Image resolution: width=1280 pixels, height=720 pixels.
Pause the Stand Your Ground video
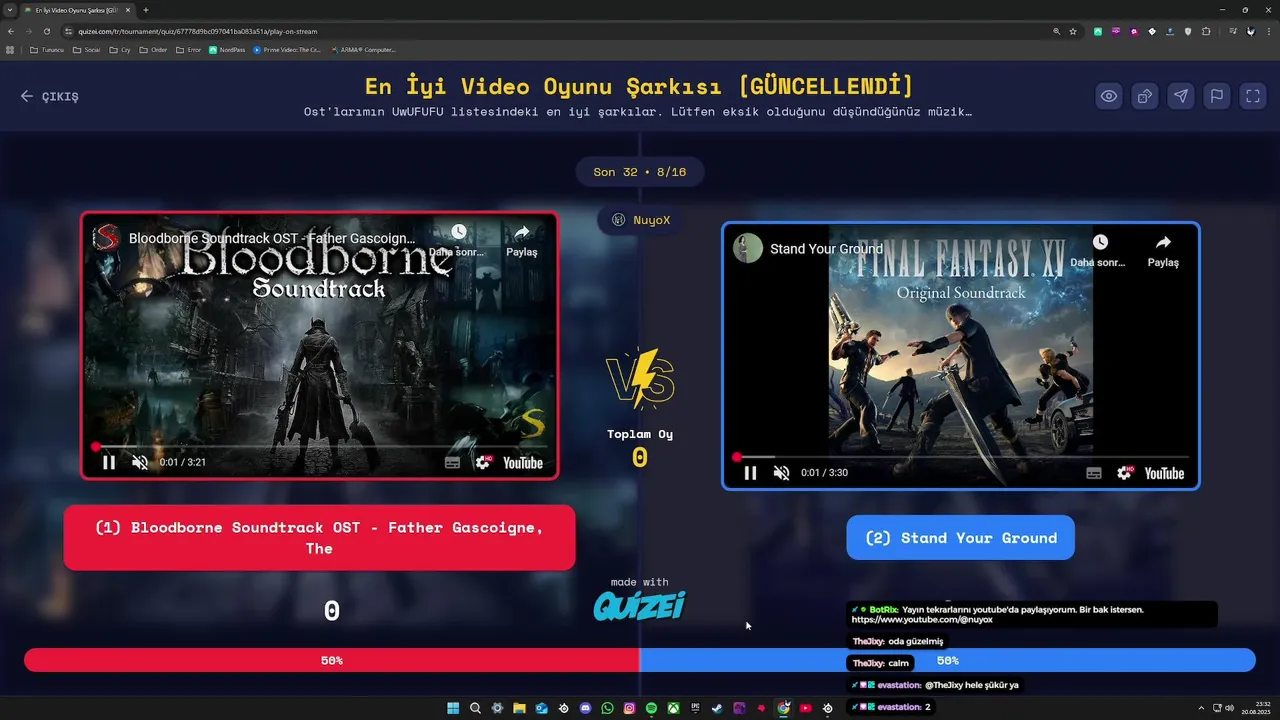[750, 473]
